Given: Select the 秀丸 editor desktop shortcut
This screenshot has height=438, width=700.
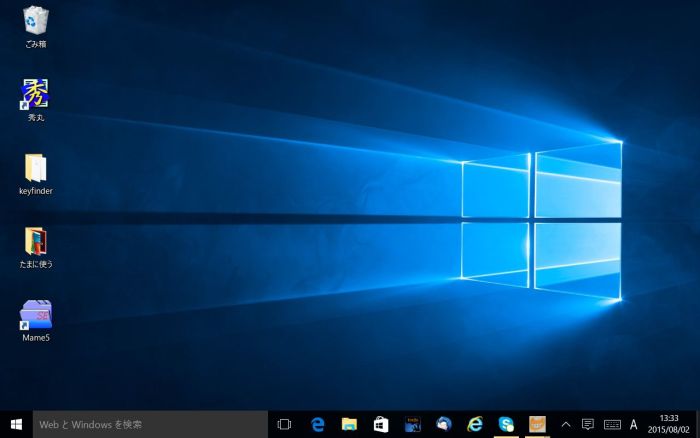Looking at the screenshot, I should (35, 95).
